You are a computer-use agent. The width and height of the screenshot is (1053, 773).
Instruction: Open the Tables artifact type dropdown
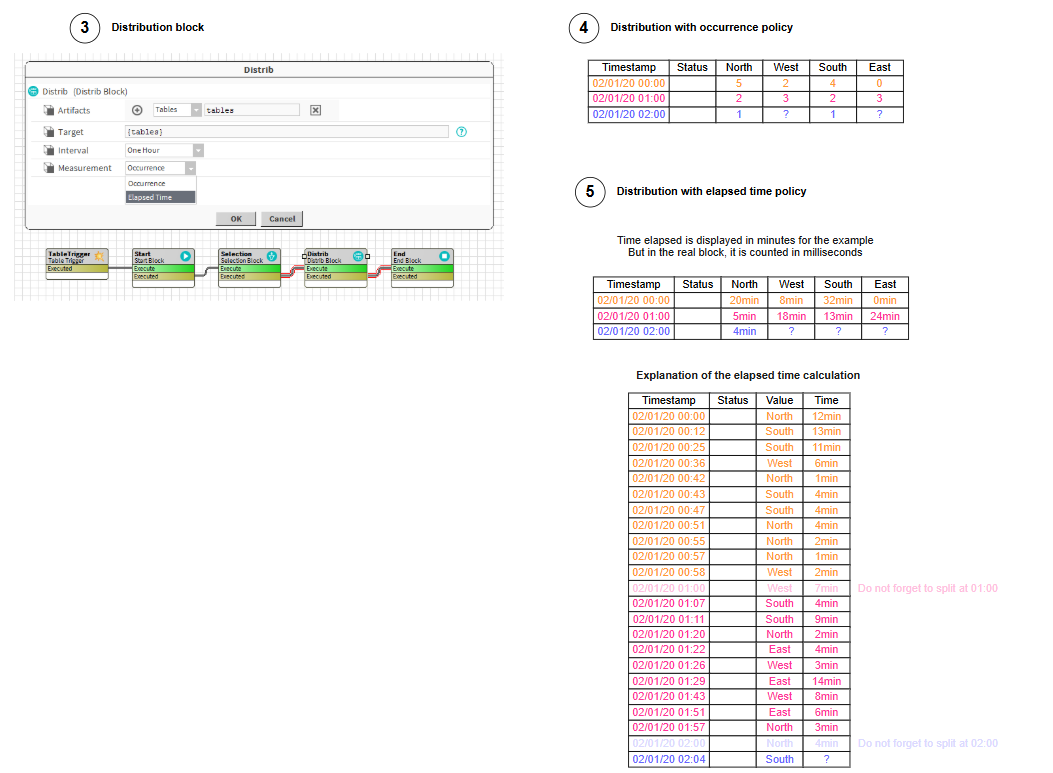195,110
